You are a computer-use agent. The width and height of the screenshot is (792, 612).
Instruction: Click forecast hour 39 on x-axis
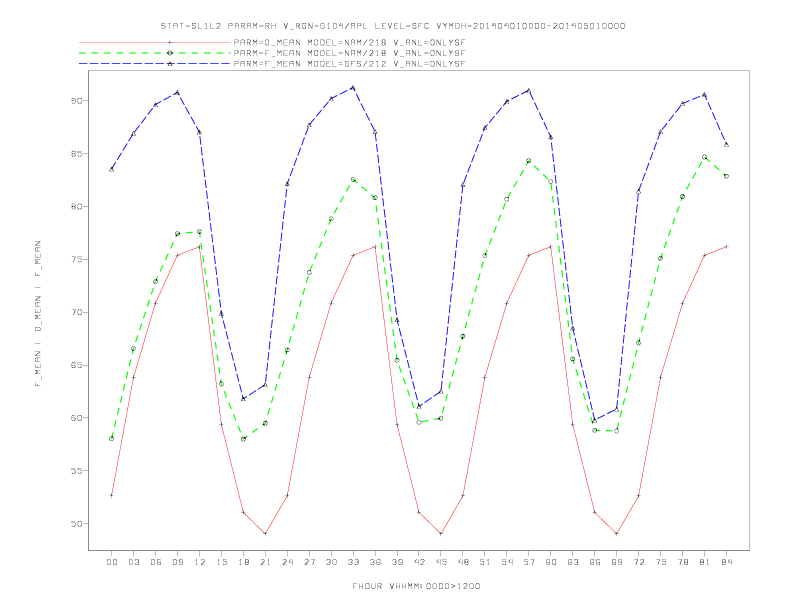pos(397,562)
